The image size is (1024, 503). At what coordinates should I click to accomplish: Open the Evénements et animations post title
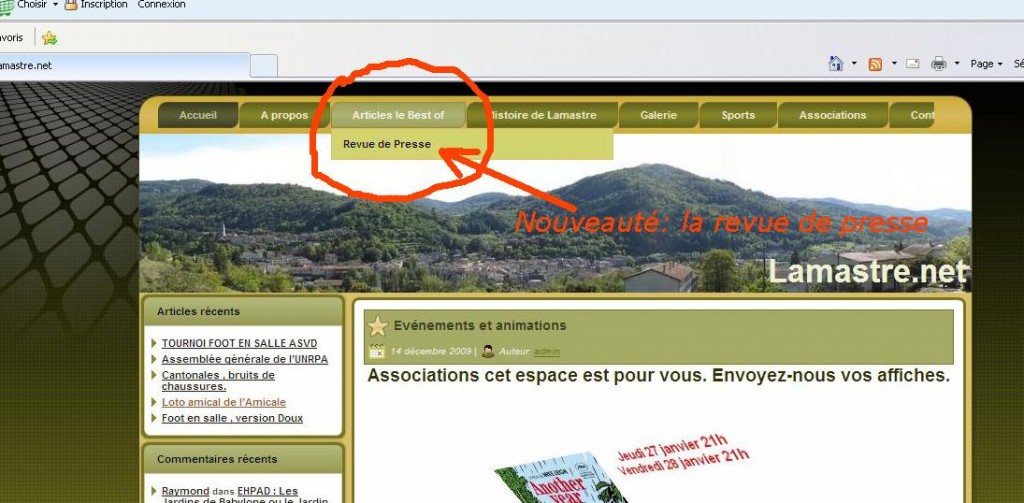tap(480, 325)
